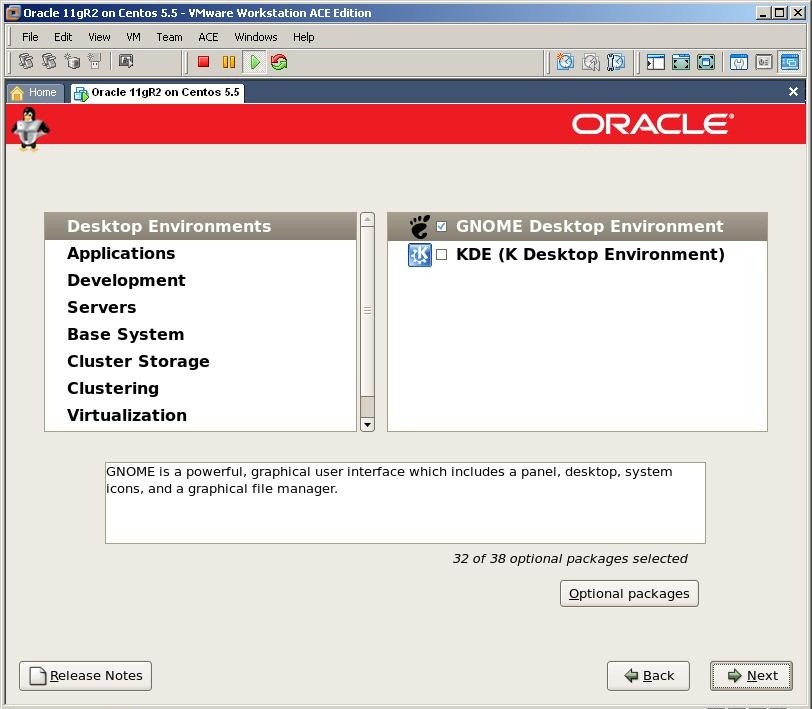Open the VM menu

point(133,37)
